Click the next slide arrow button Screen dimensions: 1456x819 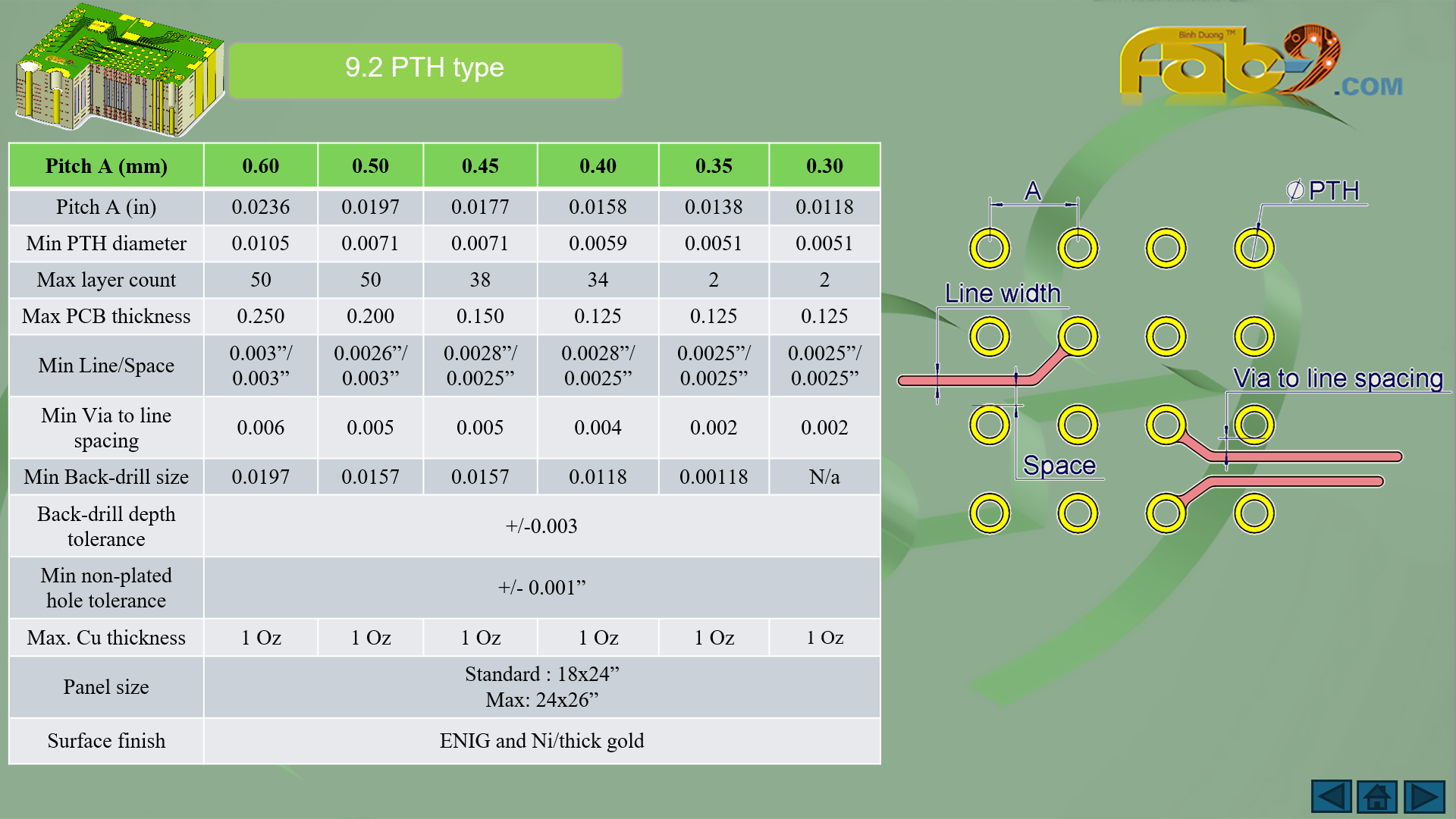[1424, 797]
